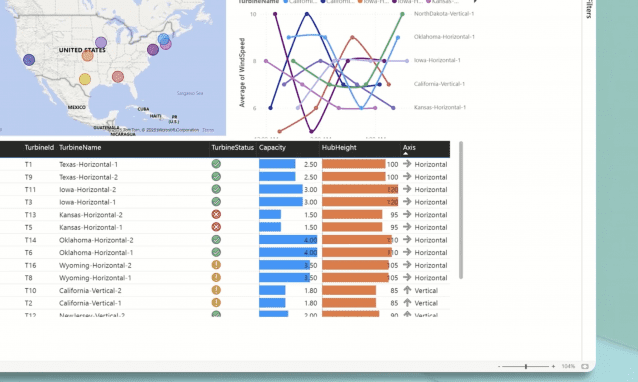Click the yellow warning icon for California-Vertical-1
This screenshot has height=382, width=638.
(x=216, y=303)
